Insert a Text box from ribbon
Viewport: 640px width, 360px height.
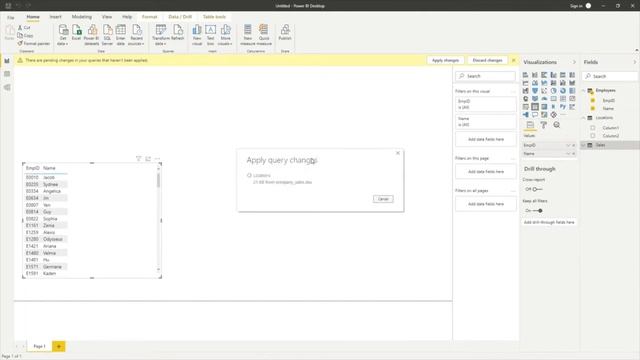point(210,35)
